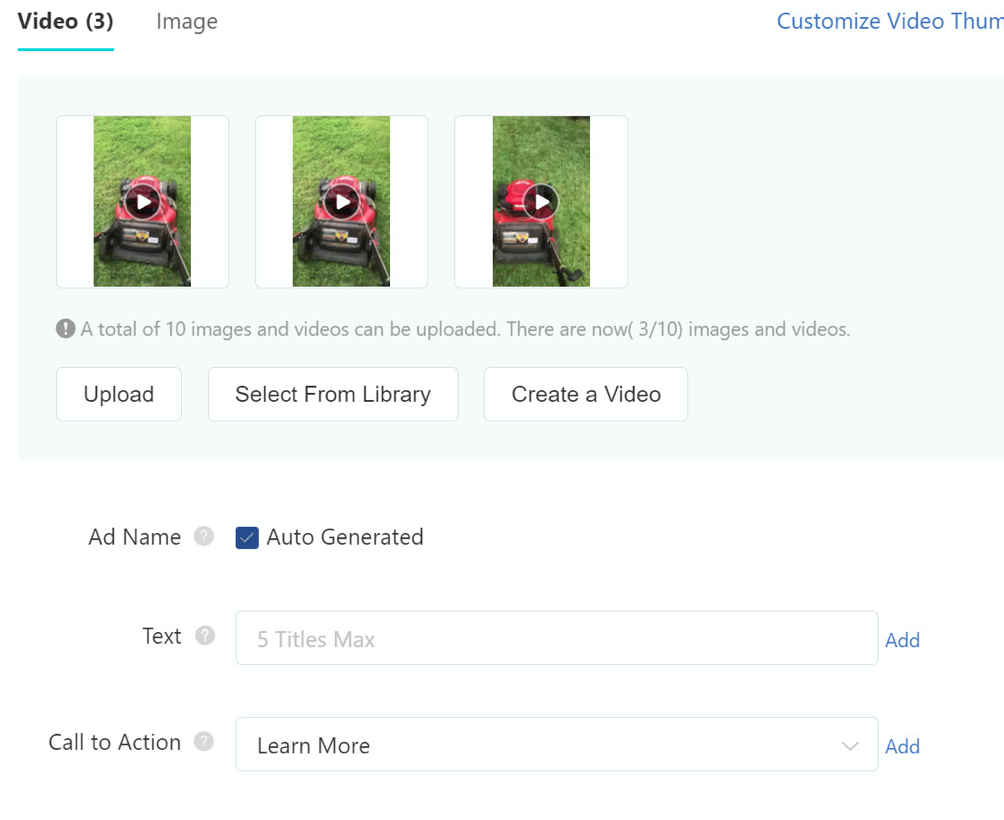The height and width of the screenshot is (820, 1004).
Task: Select the Video (3) tab
Action: coord(66,22)
